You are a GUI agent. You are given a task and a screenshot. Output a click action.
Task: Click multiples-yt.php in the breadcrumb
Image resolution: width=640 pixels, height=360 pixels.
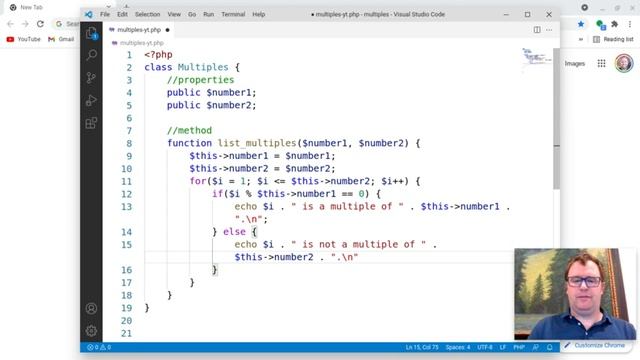point(142,43)
